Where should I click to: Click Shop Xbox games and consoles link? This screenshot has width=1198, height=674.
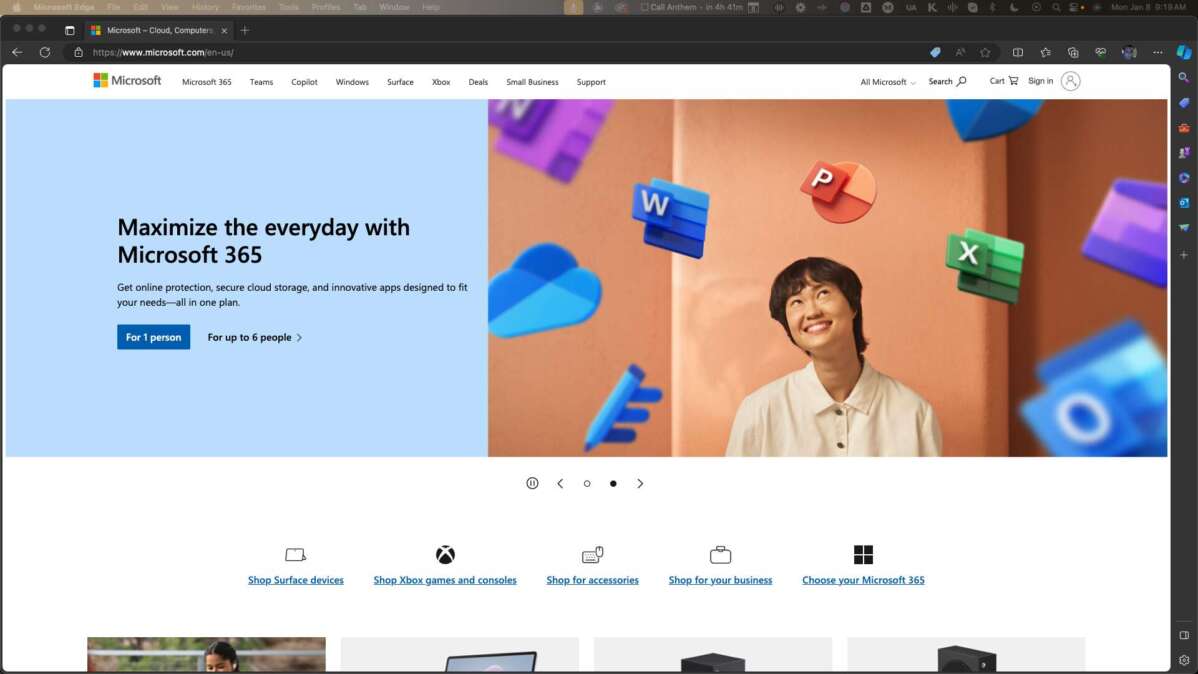pos(445,580)
